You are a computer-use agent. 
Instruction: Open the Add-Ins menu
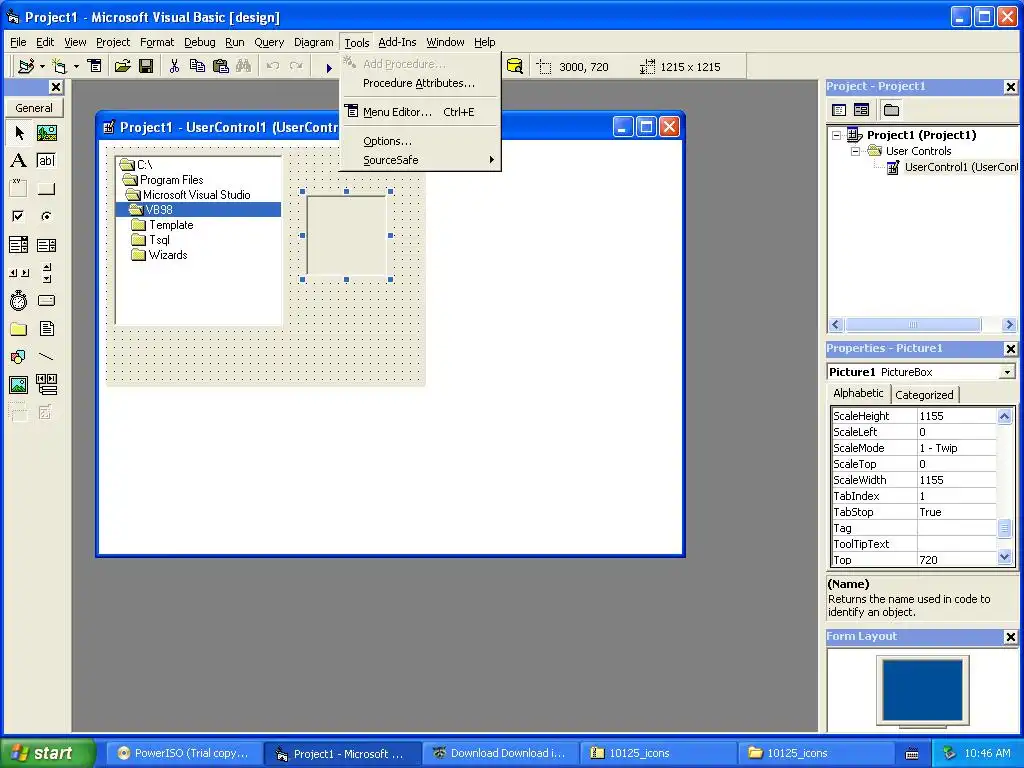[397, 42]
